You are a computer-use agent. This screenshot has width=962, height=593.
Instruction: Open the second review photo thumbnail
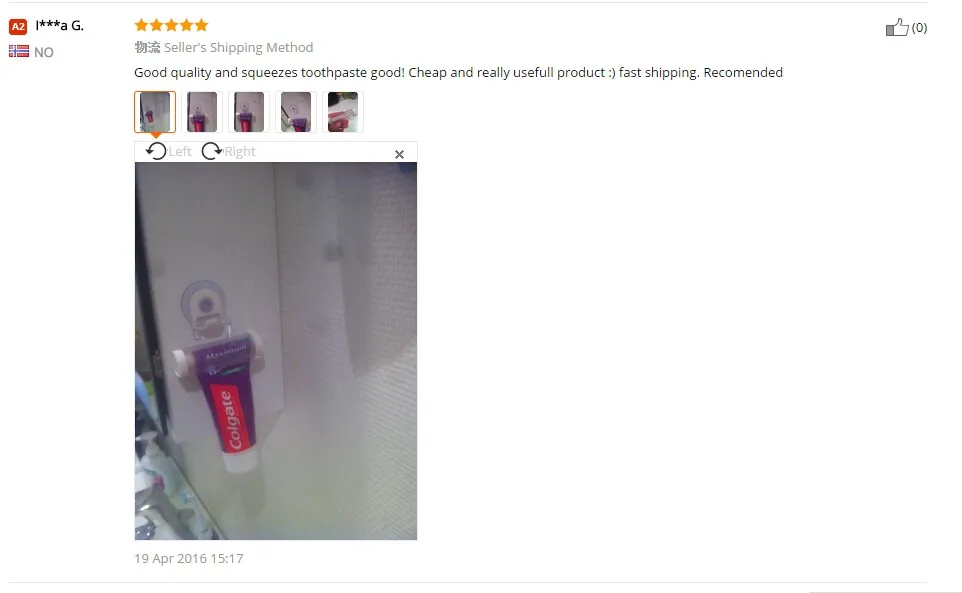click(x=202, y=112)
